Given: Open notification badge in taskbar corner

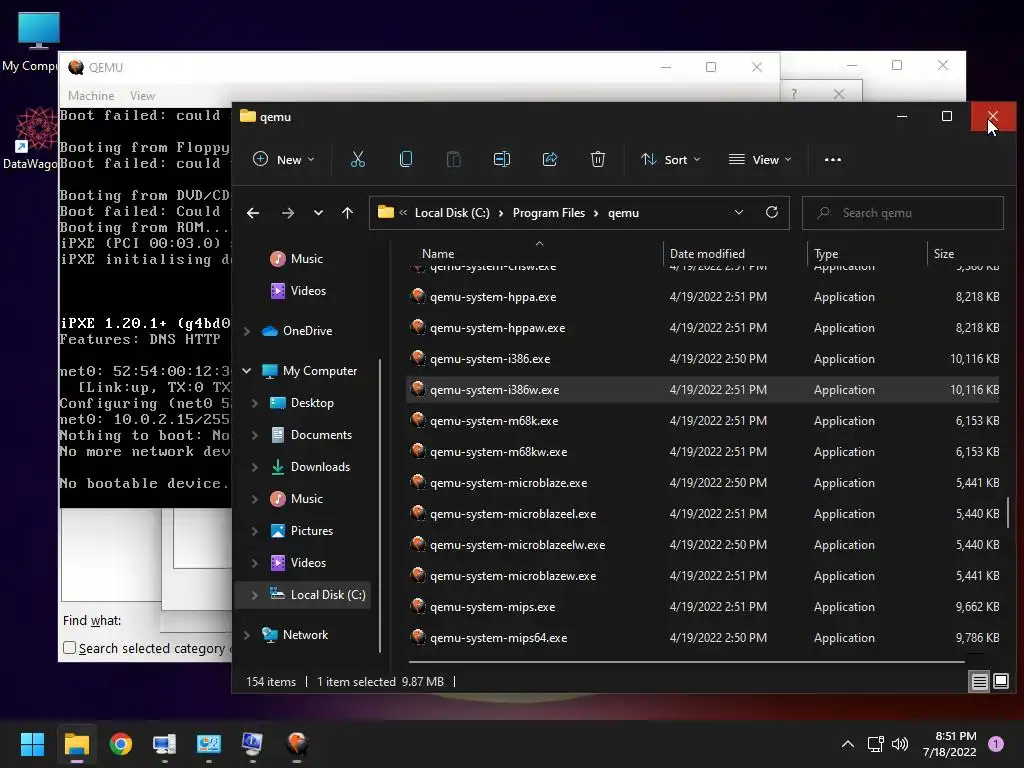Looking at the screenshot, I should (x=996, y=744).
